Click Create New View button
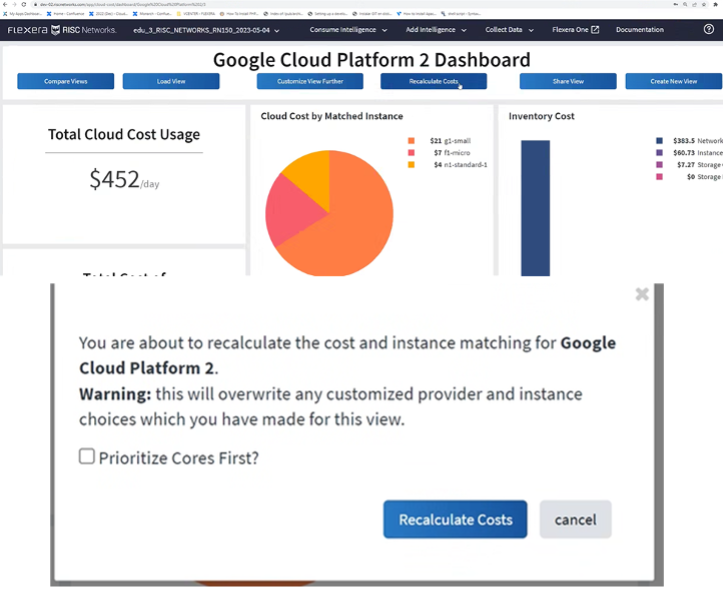 pyautogui.click(x=673, y=81)
